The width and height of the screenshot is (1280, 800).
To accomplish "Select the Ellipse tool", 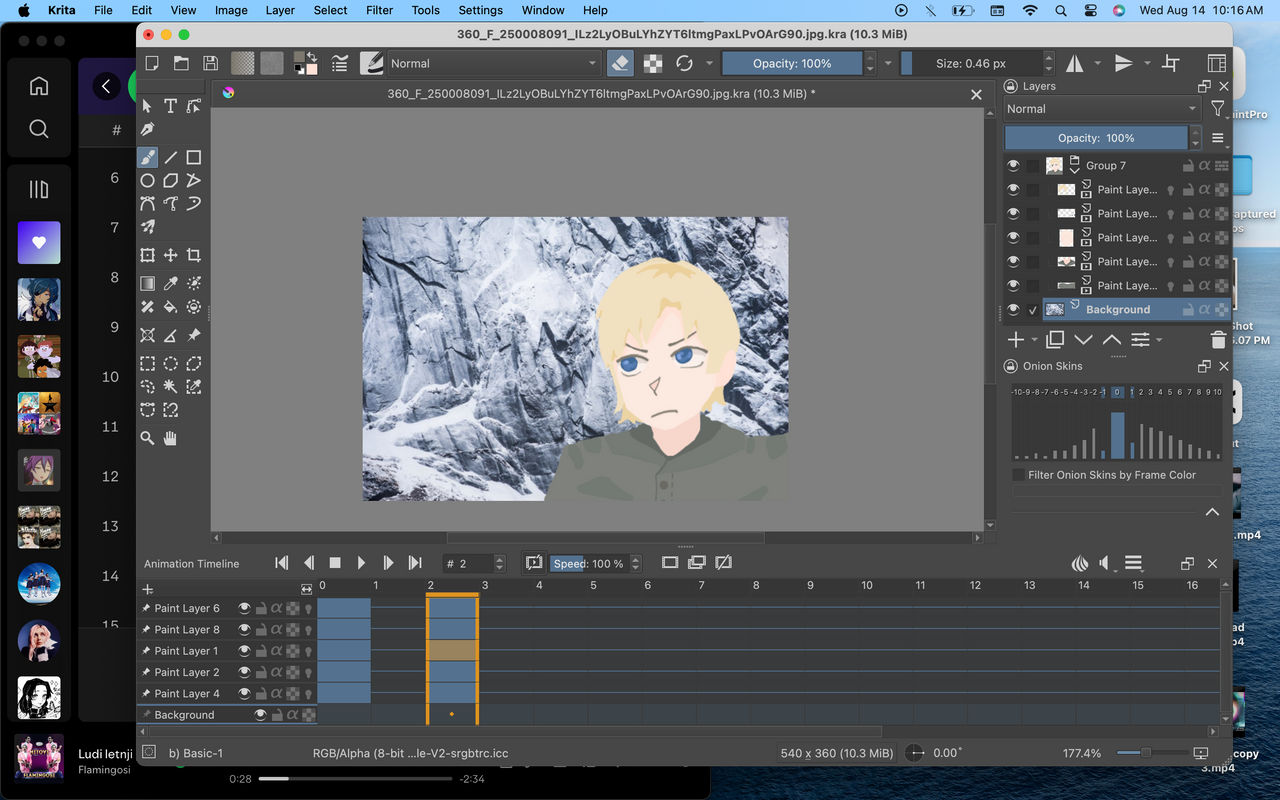I will click(147, 181).
